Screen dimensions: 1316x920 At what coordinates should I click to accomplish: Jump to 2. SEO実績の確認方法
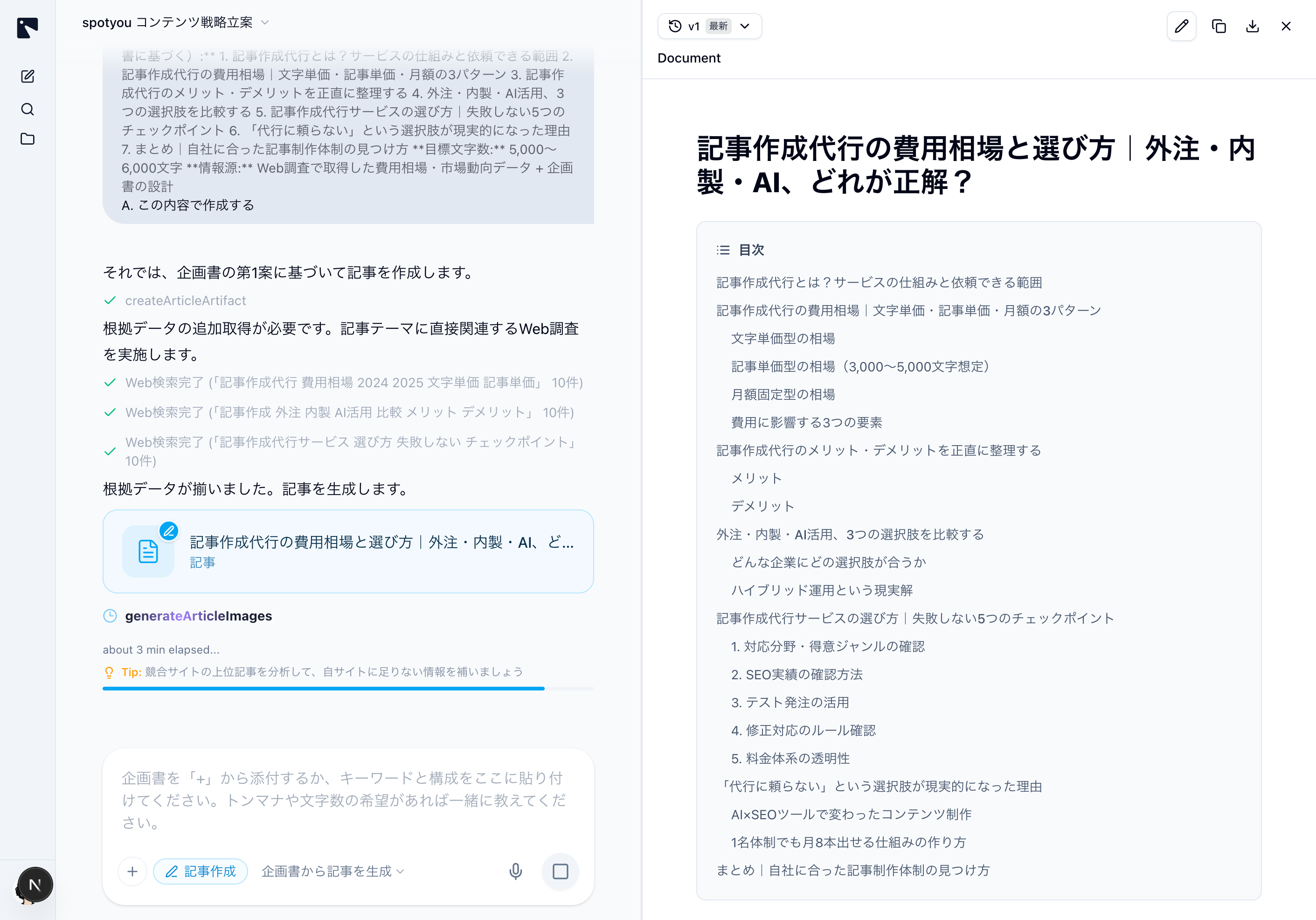coord(796,675)
